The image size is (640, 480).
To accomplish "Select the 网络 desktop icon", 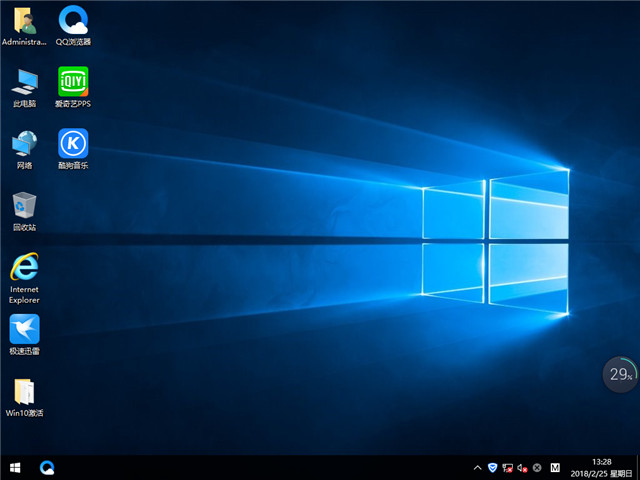I will tap(24, 149).
